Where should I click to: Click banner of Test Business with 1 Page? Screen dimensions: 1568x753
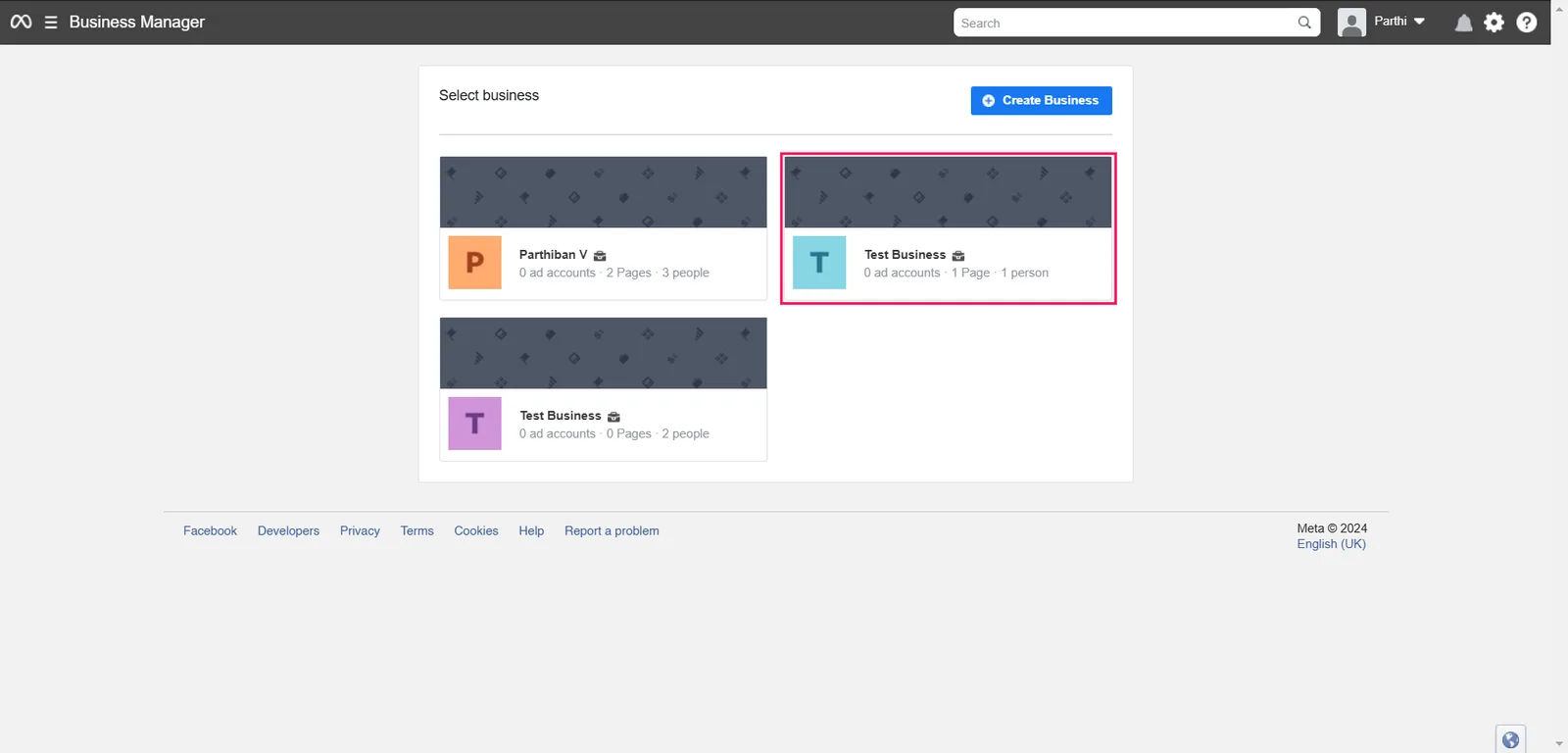click(948, 192)
